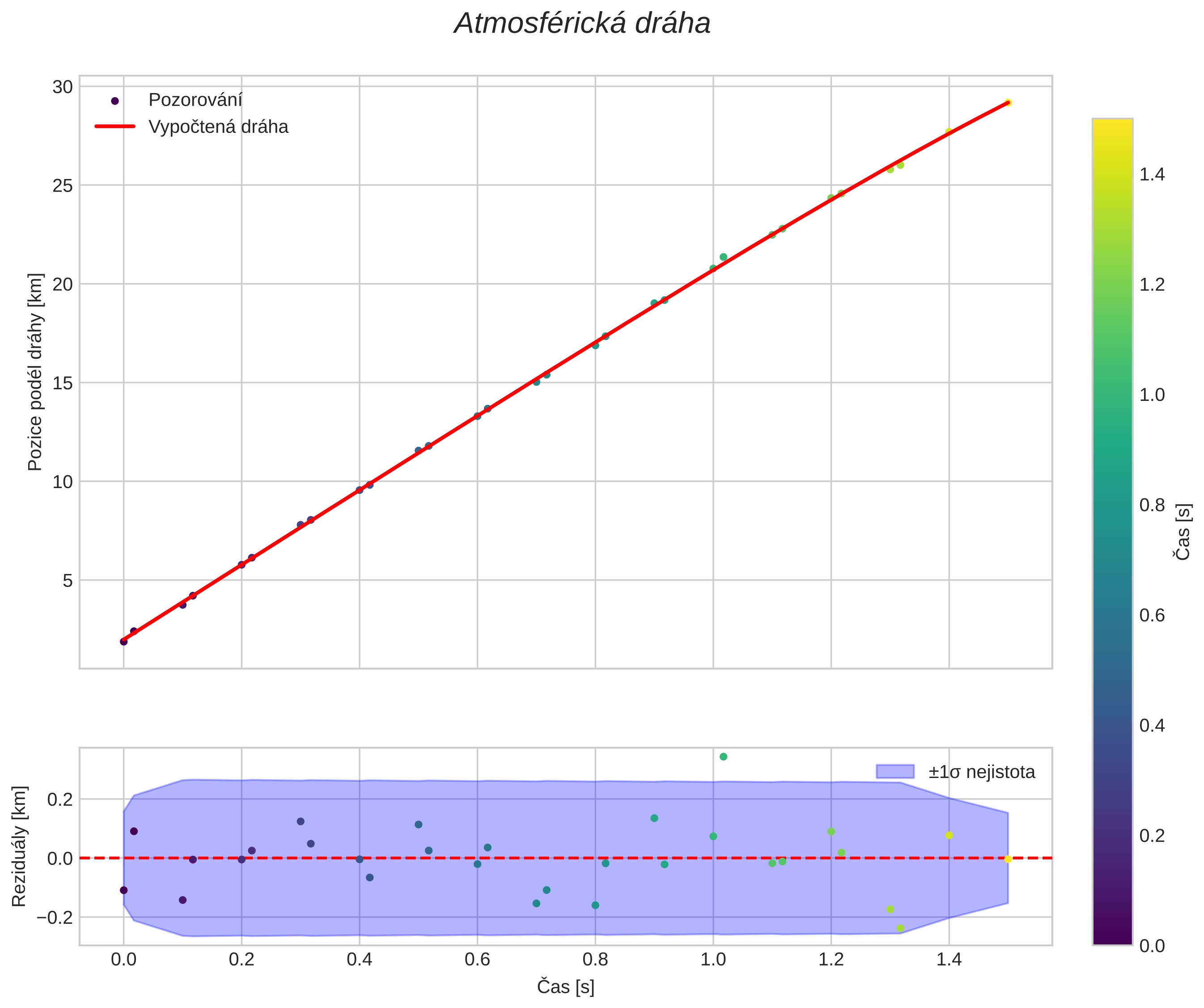Click the yellow residual point at the right end

pyautogui.click(x=1008, y=859)
